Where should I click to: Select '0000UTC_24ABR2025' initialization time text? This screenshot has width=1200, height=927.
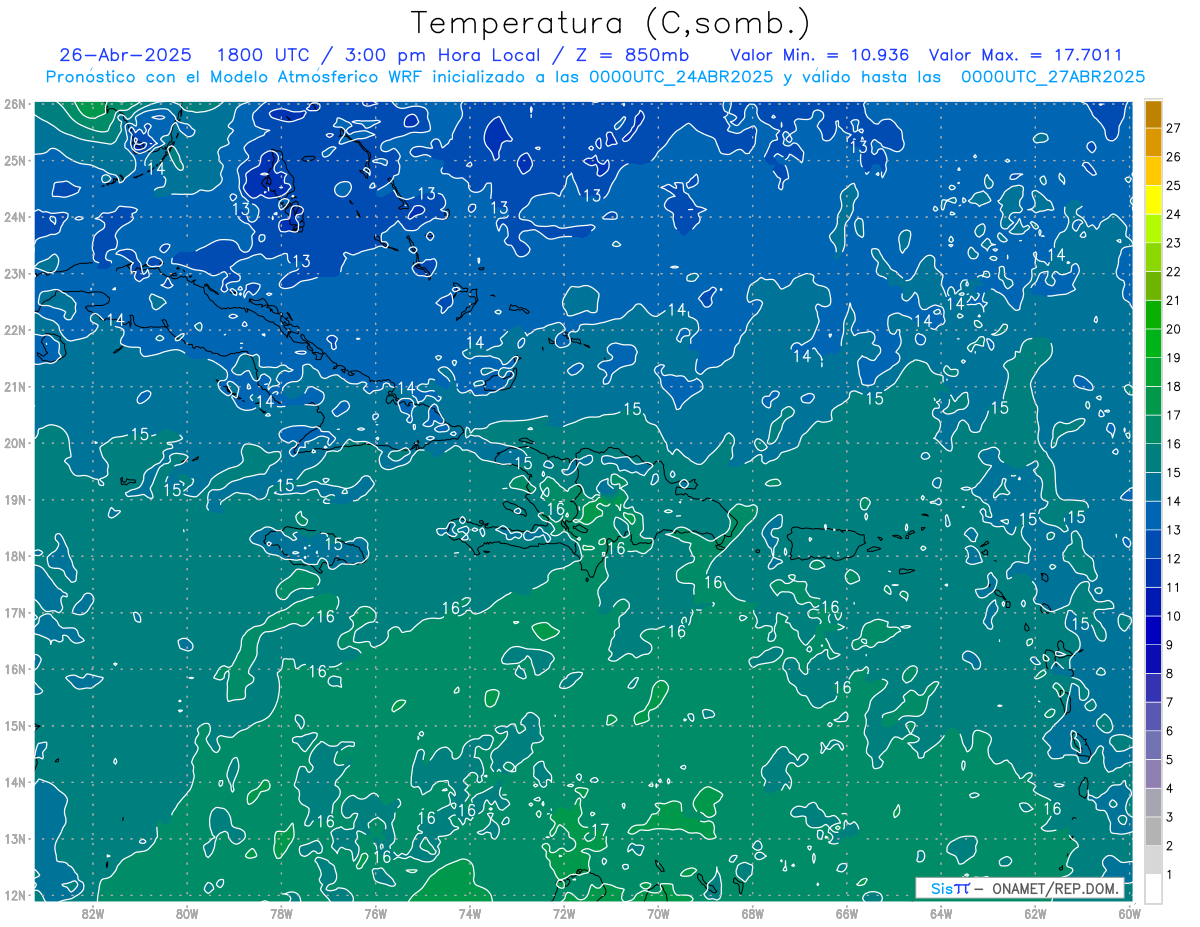click(681, 76)
